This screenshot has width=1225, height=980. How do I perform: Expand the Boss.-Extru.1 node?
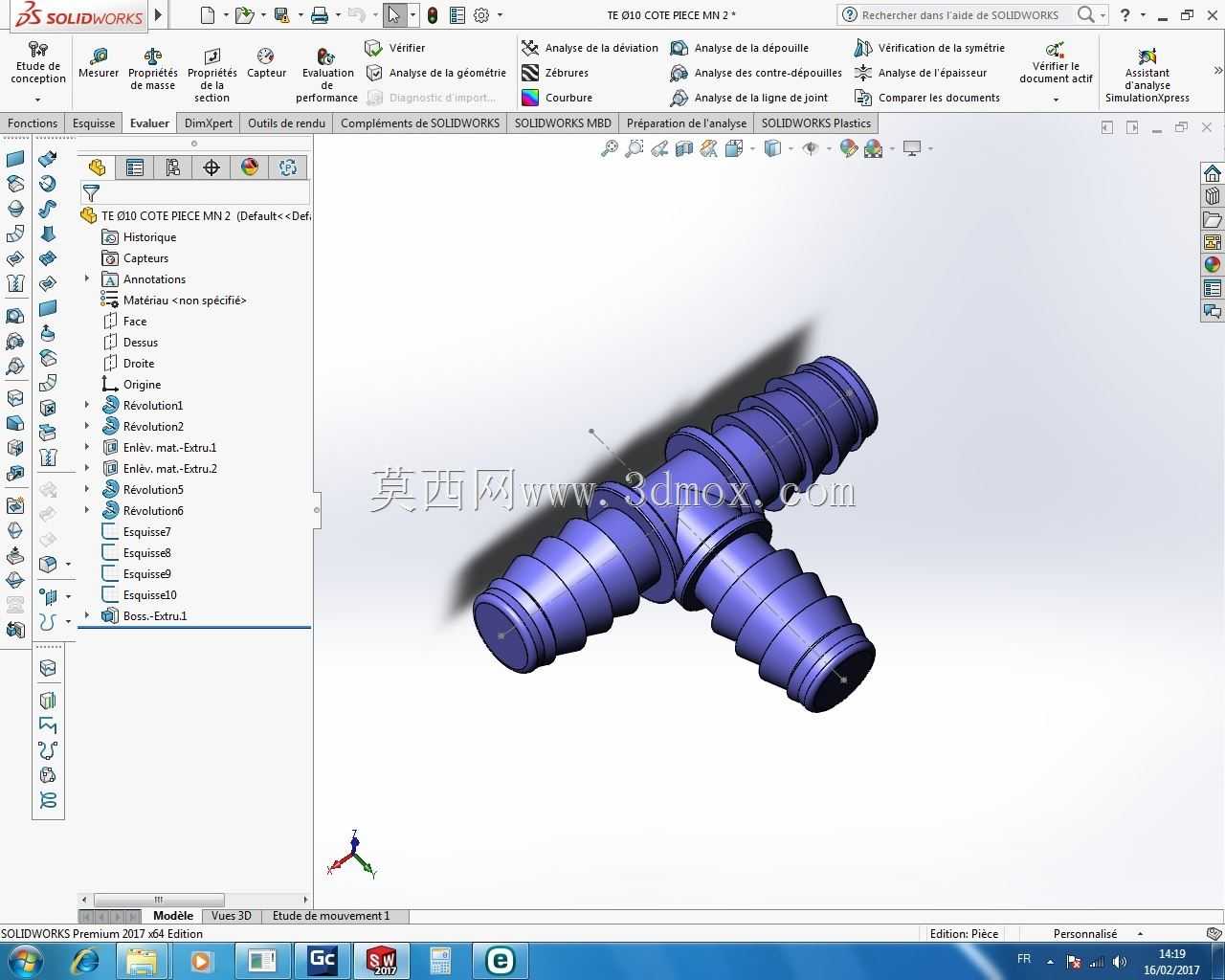coord(87,616)
